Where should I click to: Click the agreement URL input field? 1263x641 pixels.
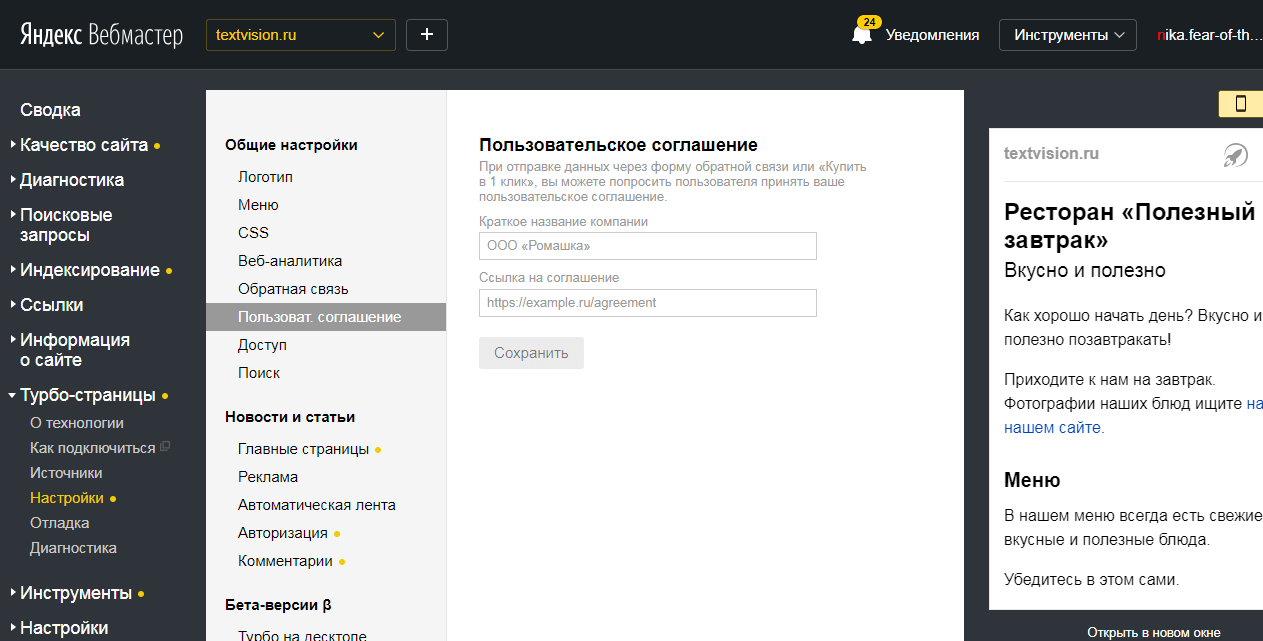[x=647, y=303]
